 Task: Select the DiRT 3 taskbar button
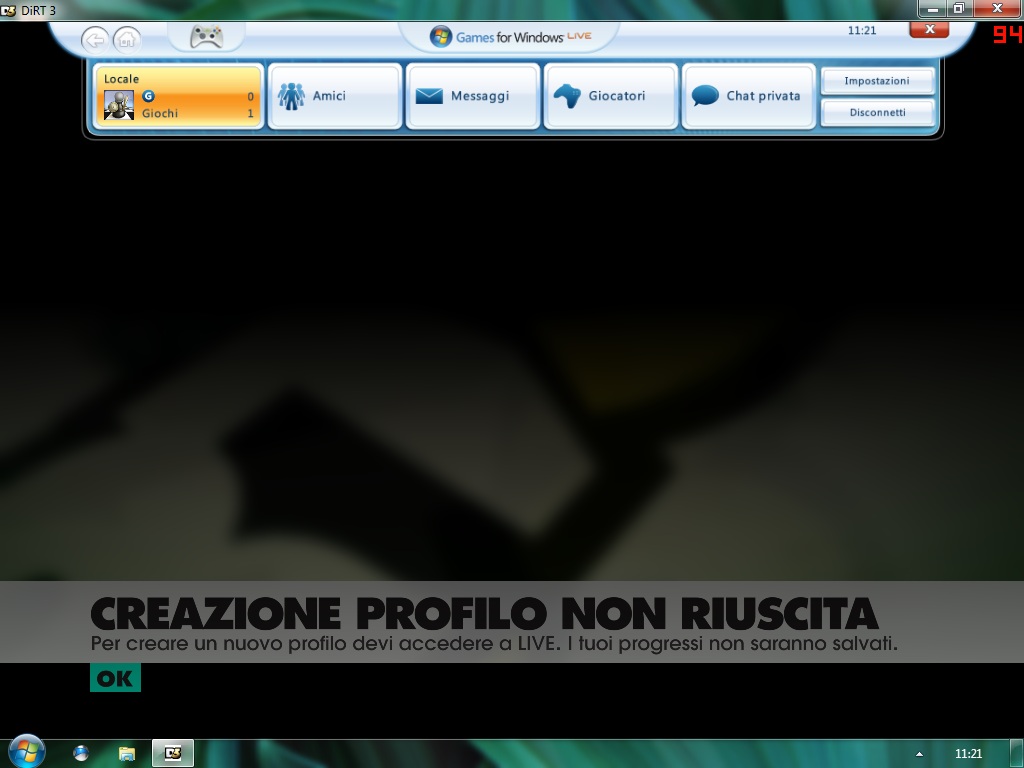pos(173,753)
